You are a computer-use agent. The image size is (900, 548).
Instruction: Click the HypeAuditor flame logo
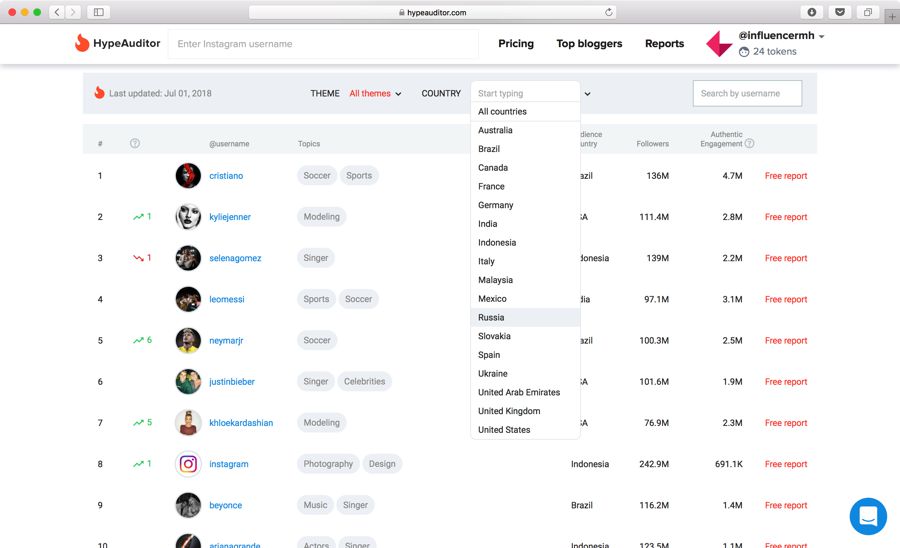[x=82, y=43]
